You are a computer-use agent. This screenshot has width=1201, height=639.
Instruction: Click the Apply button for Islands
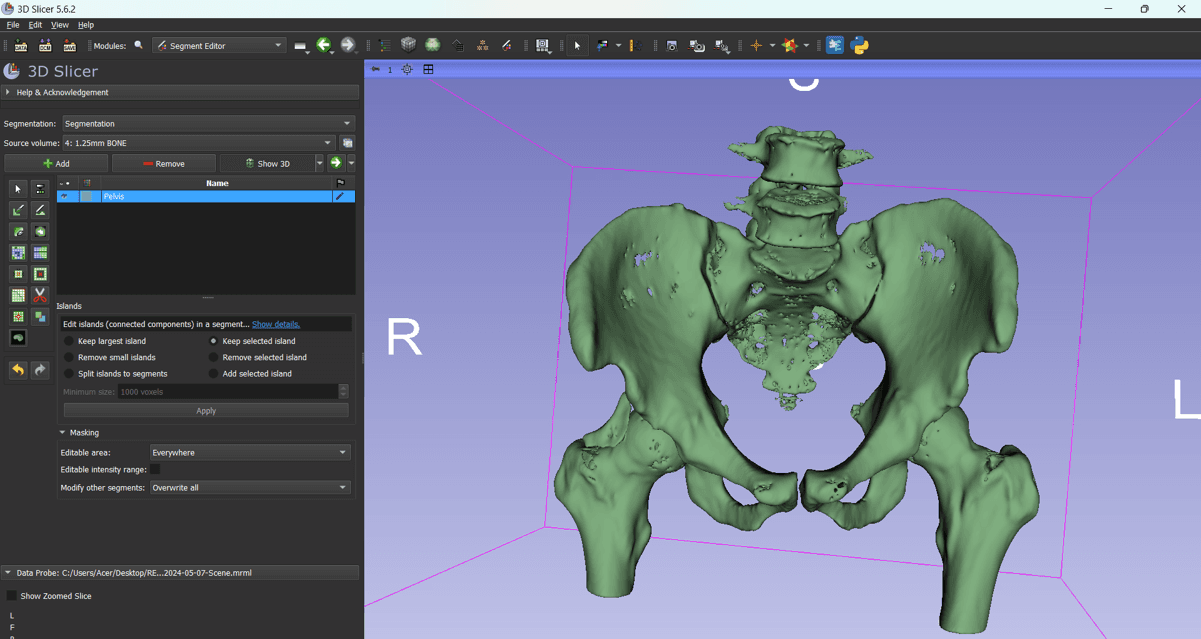206,411
